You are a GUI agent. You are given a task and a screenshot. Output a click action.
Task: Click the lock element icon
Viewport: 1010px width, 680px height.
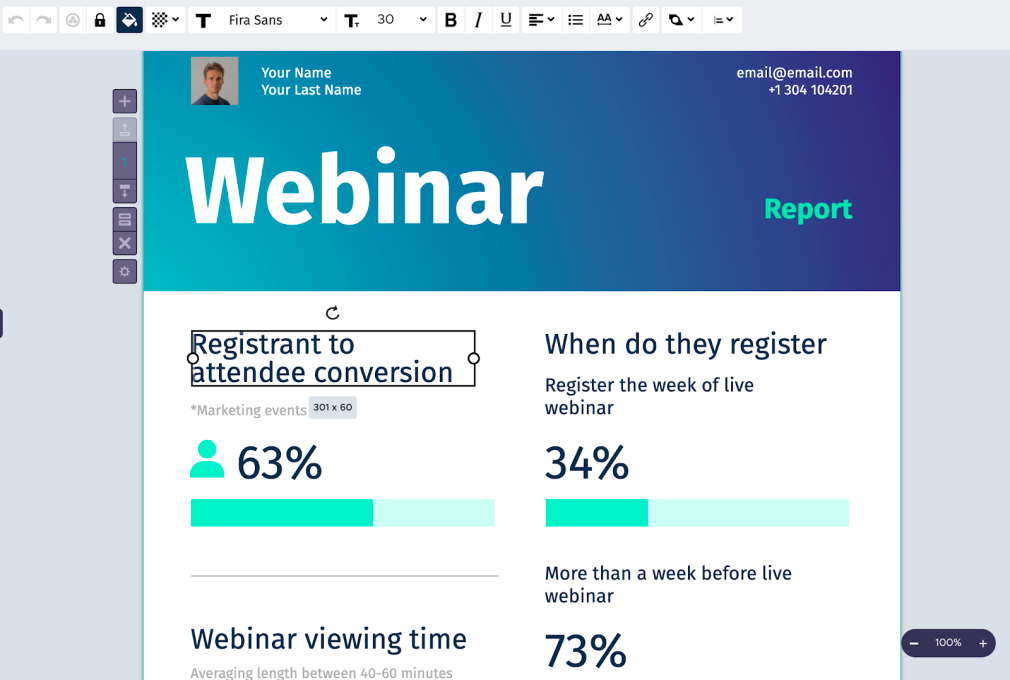100,20
